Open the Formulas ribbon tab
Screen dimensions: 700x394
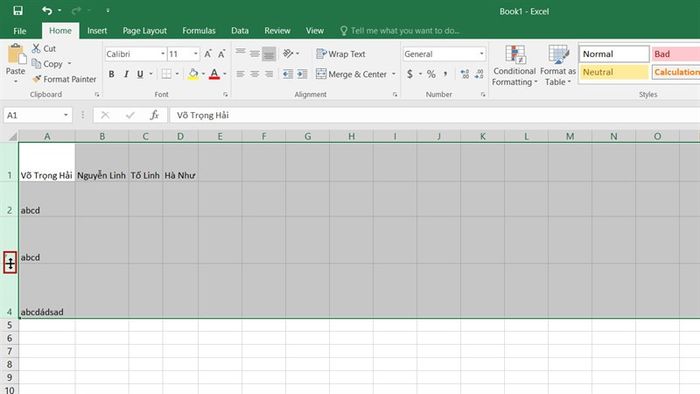click(x=199, y=31)
